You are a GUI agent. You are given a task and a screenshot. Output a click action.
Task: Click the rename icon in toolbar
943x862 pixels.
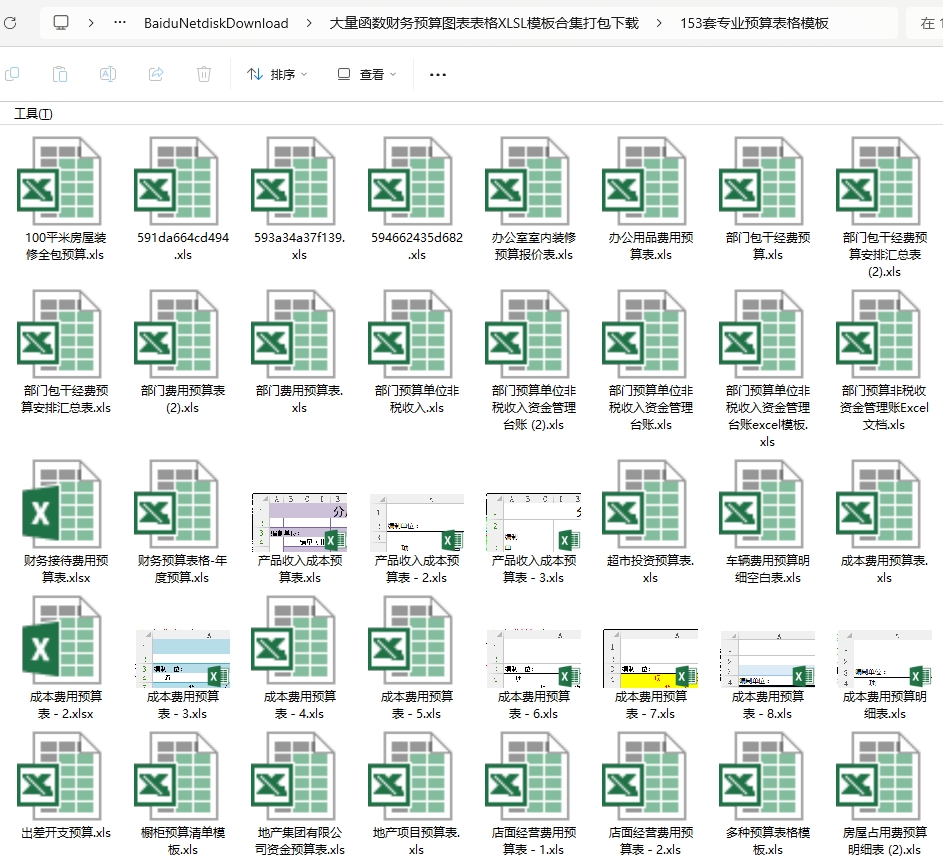click(x=108, y=74)
